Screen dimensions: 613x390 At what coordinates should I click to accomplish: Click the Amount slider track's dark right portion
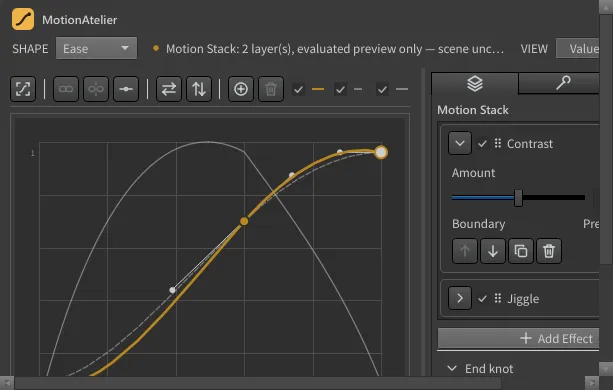tap(554, 198)
